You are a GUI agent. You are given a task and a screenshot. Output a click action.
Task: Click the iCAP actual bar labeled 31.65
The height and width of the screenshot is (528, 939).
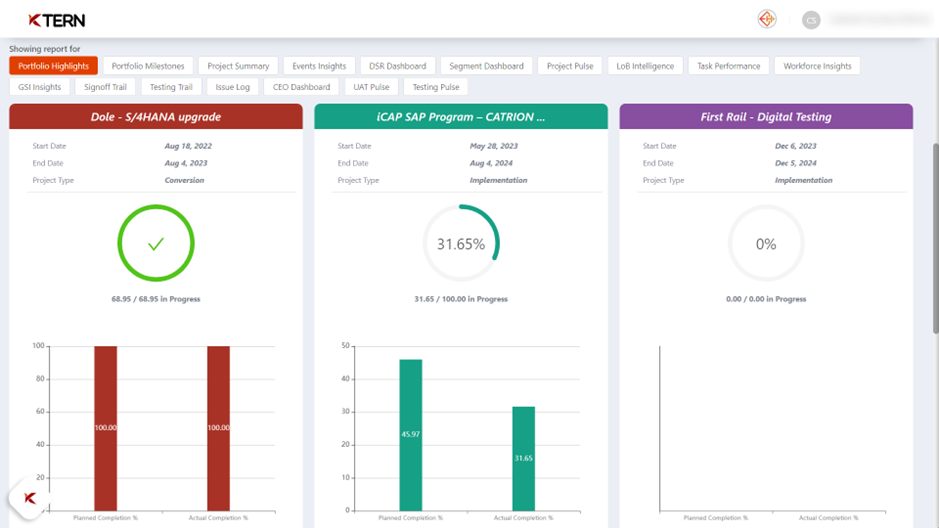click(523, 459)
